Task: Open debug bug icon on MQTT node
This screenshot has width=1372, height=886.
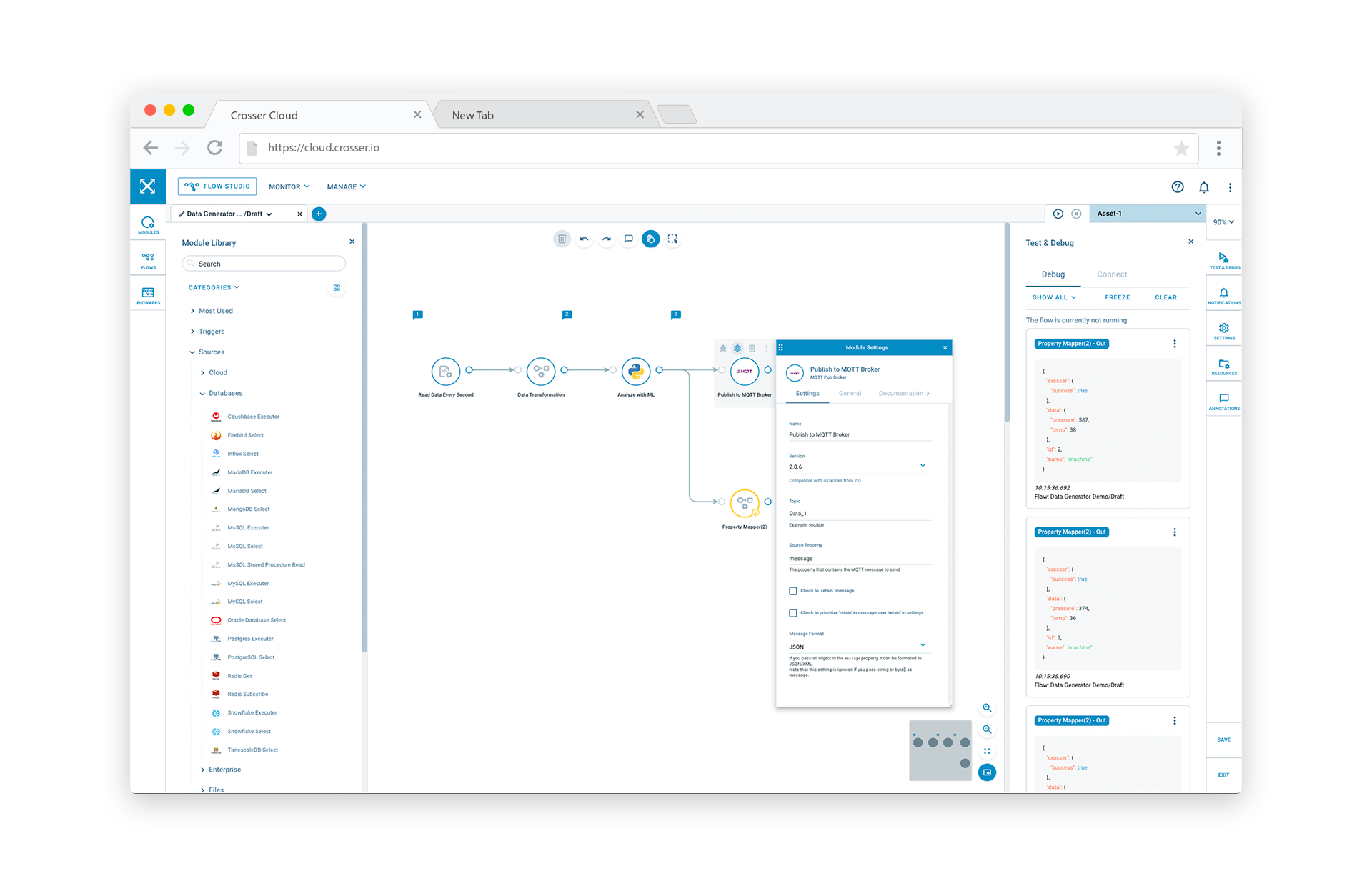Action: [x=723, y=348]
